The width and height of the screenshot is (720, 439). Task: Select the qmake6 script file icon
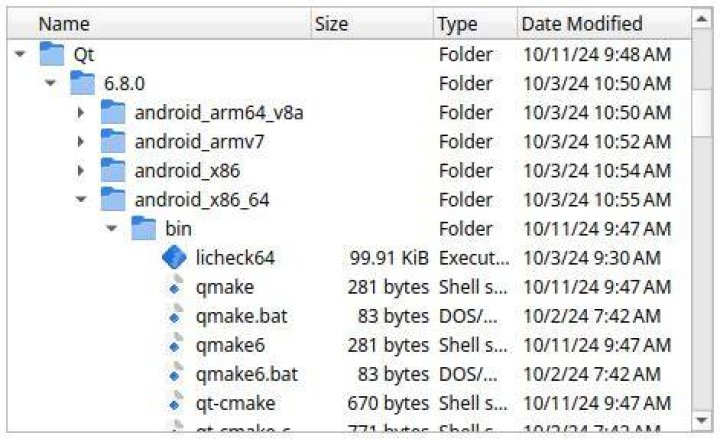pyautogui.click(x=174, y=345)
